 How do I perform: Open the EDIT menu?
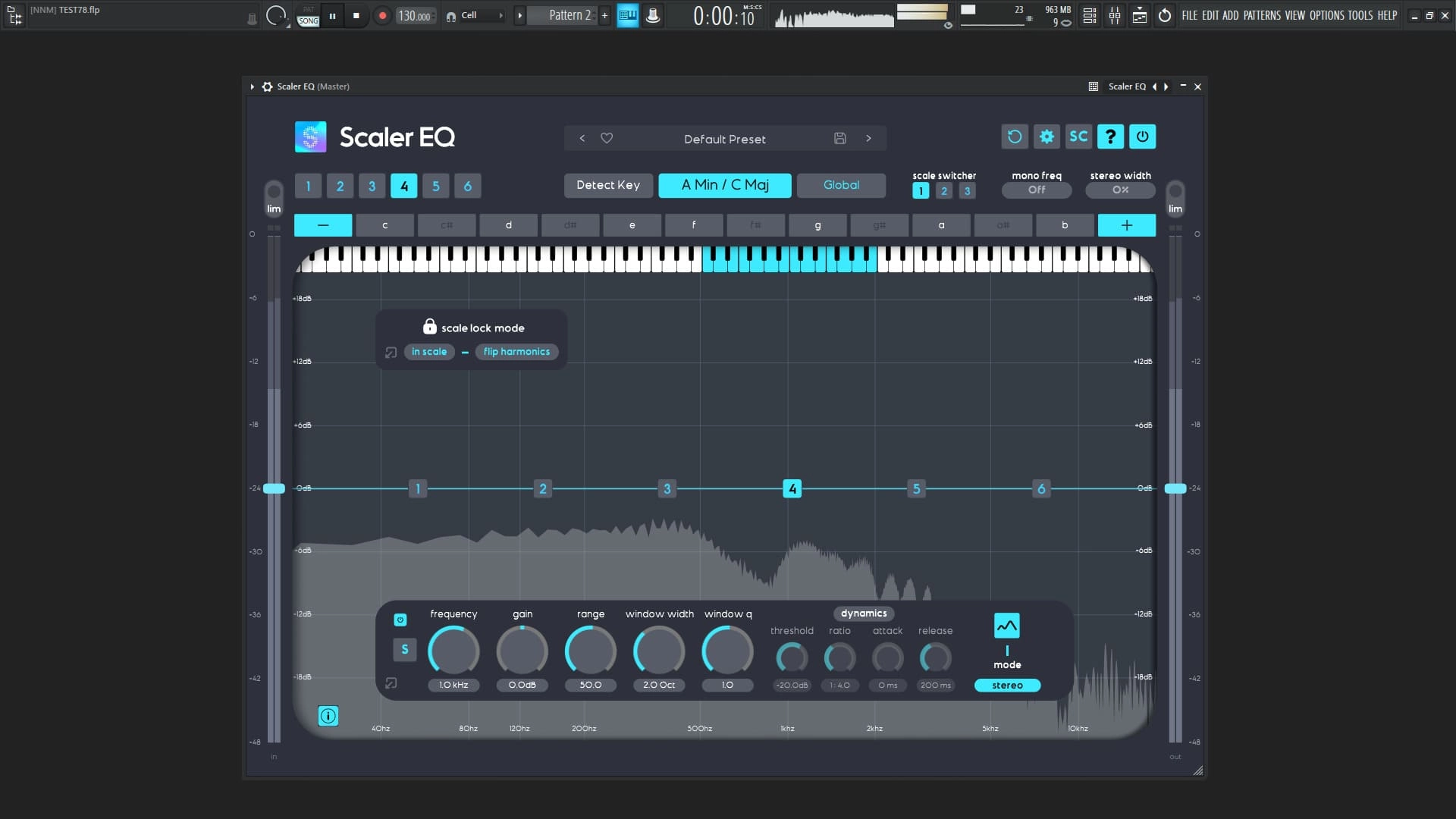pos(1210,15)
